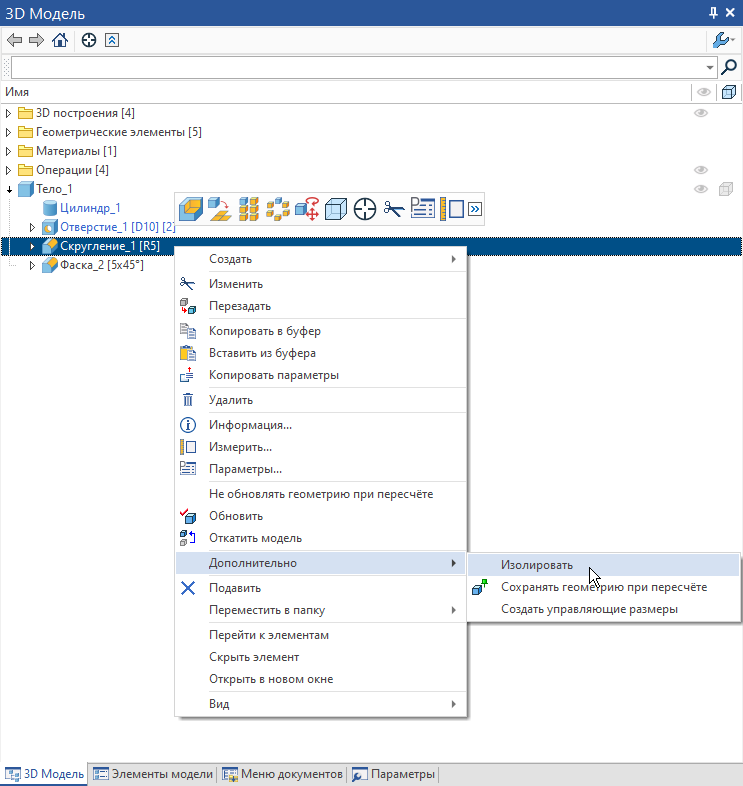This screenshot has height=786, width=743.
Task: Expand the Материалы folder node
Action: tap(9, 151)
